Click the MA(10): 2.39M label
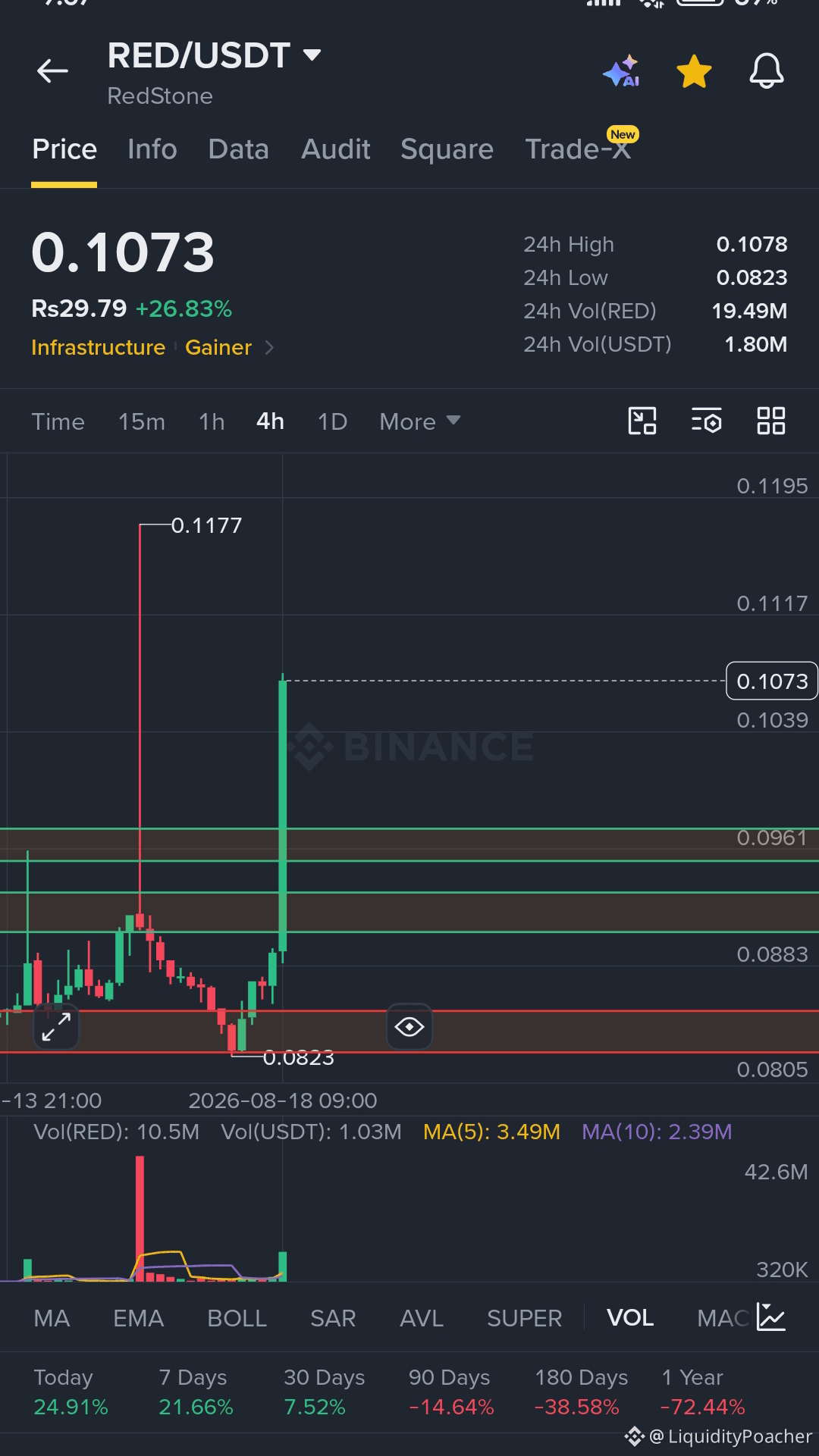The height and width of the screenshot is (1456, 819). tap(657, 1132)
